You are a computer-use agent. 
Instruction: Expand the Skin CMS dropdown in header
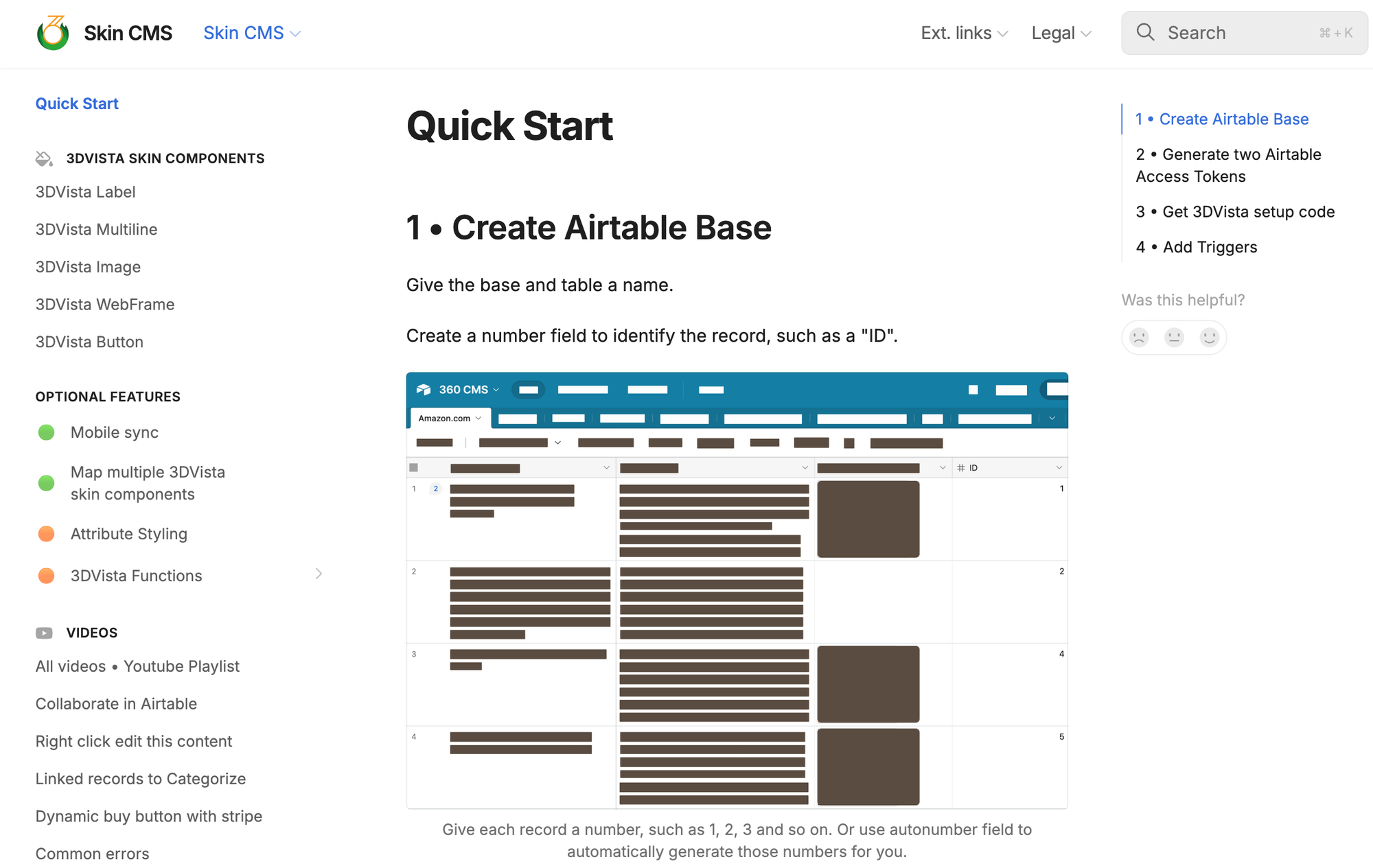[252, 33]
